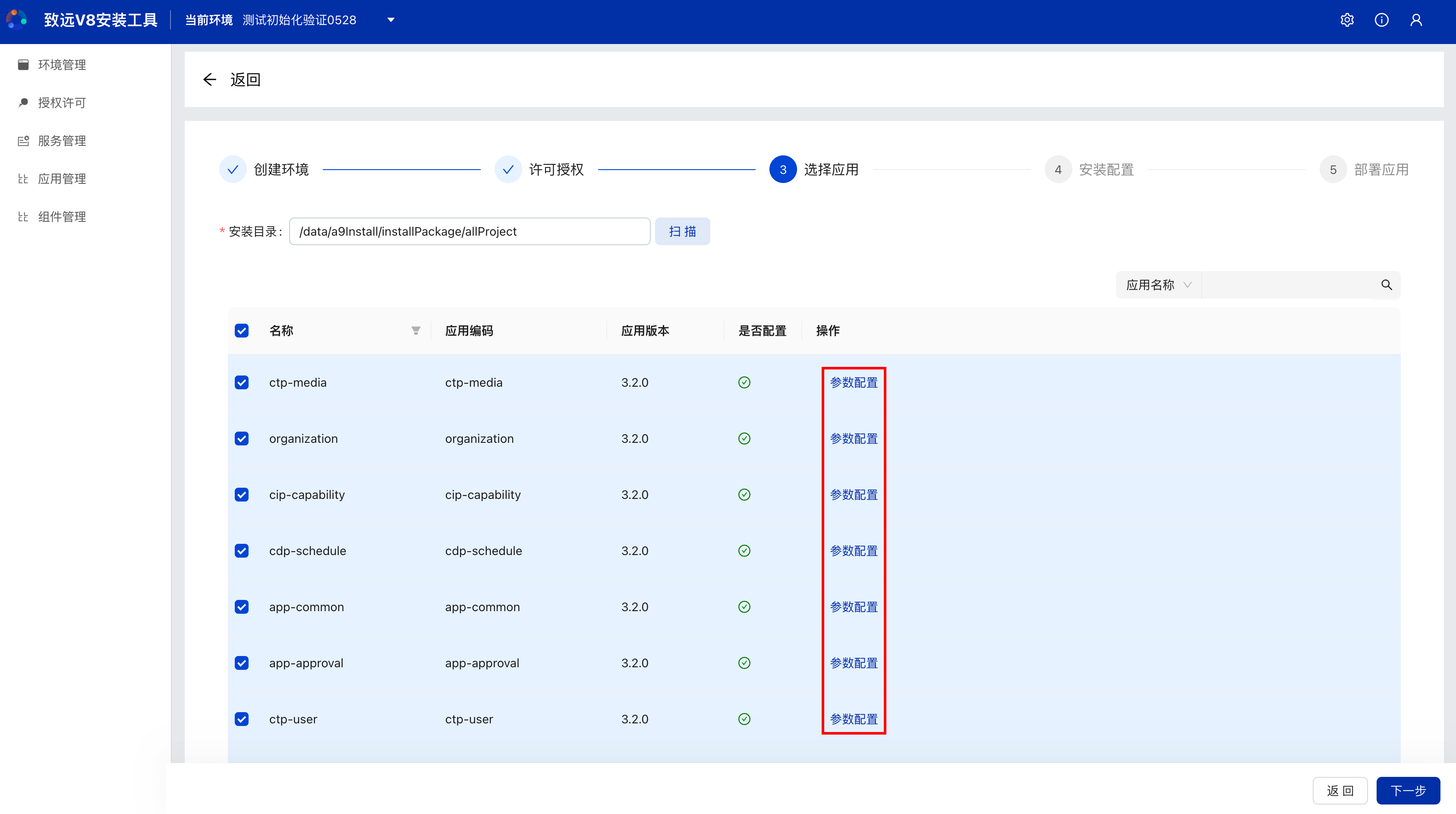Click the filter icon in 名称 column
The width and height of the screenshot is (1456, 814).
(x=416, y=331)
